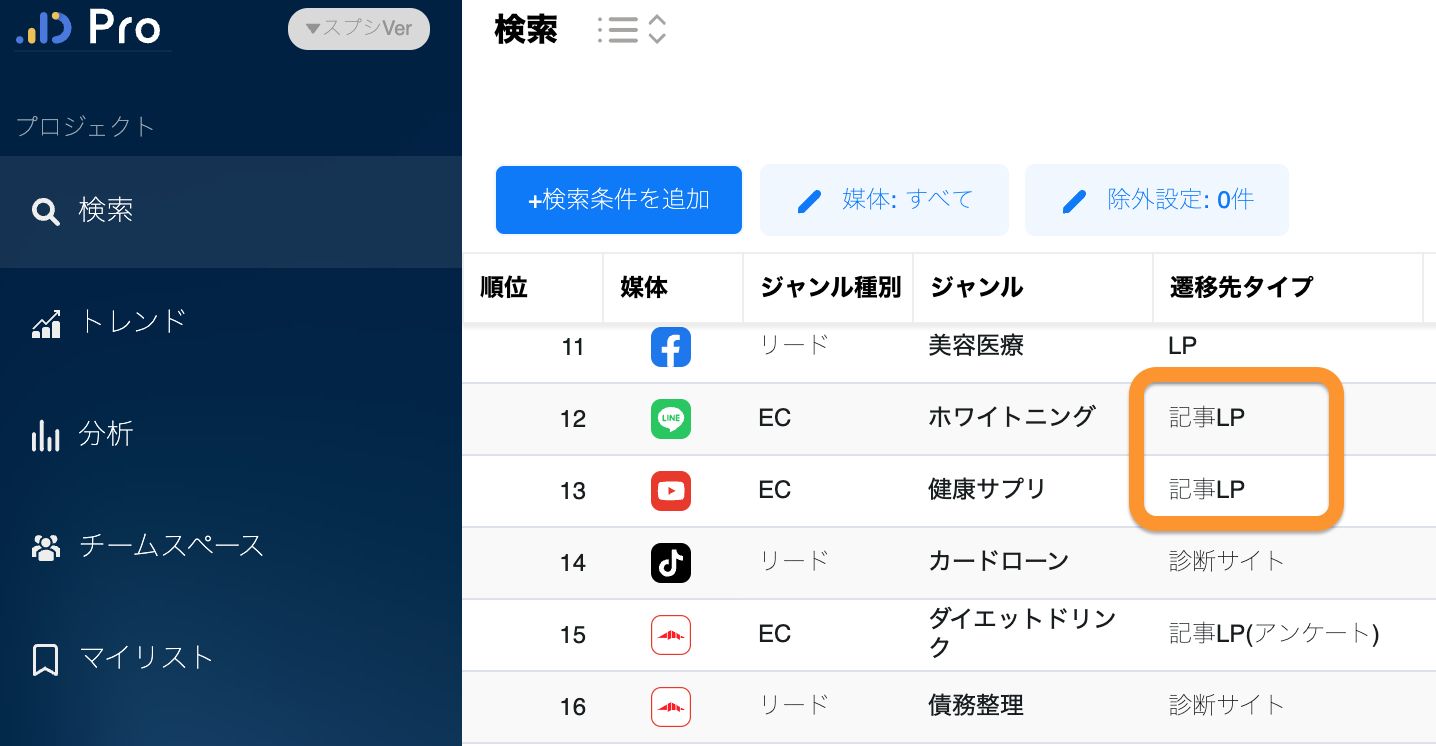Viewport: 1436px width, 746px height.
Task: Click the +検索条件を追加 button
Action: point(619,200)
